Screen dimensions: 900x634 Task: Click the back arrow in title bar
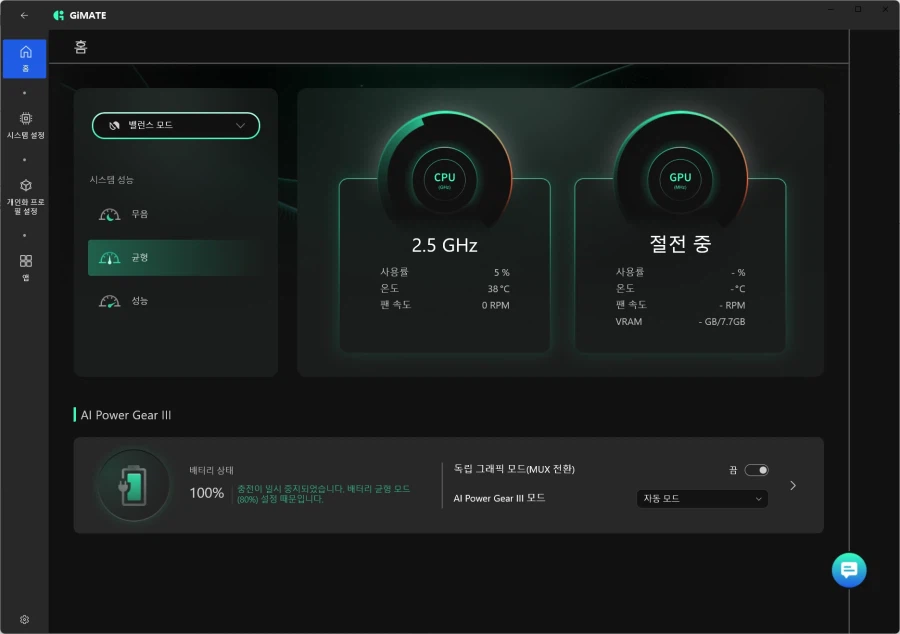pyautogui.click(x=24, y=15)
